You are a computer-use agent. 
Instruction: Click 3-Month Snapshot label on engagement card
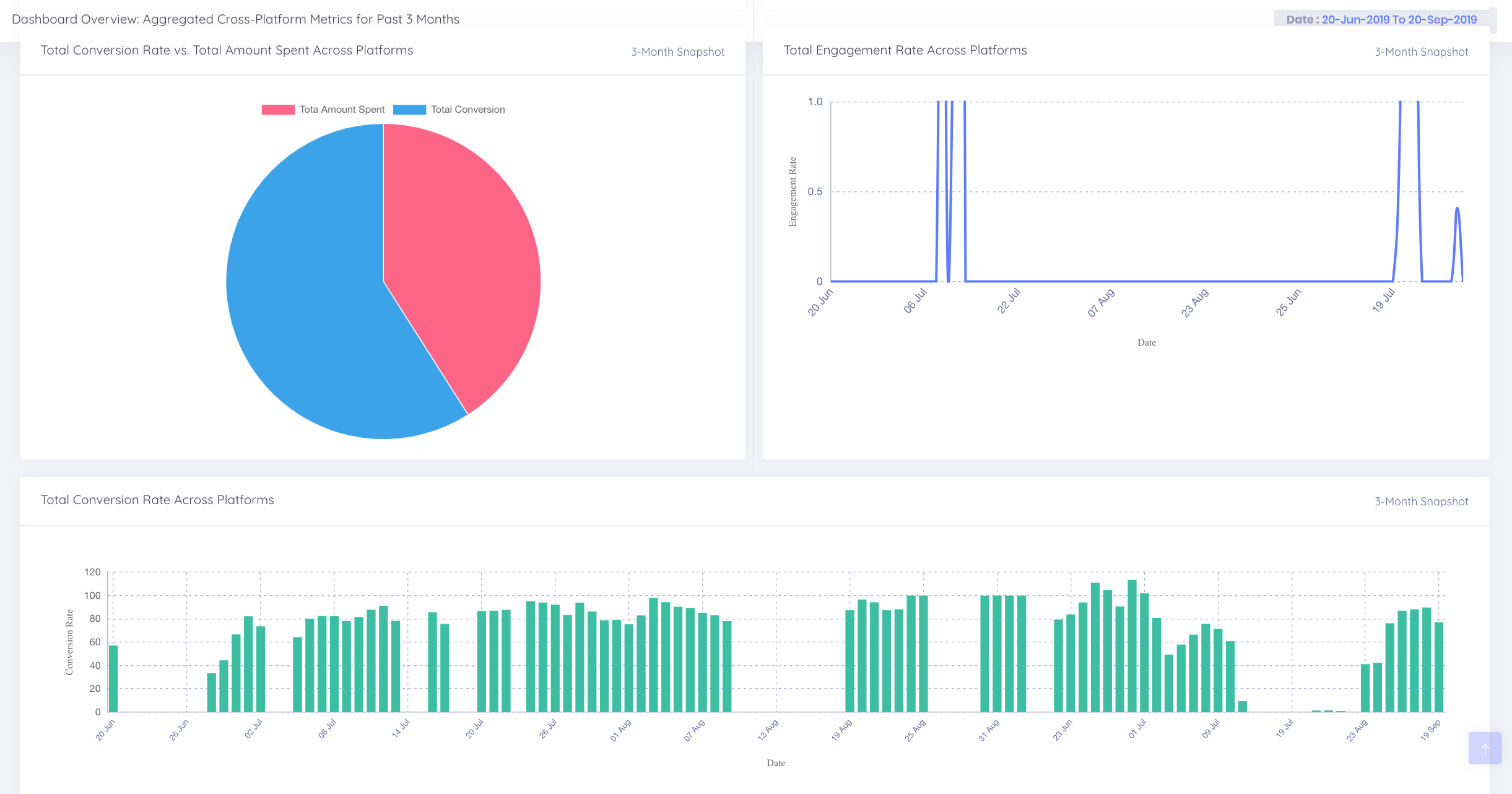click(1421, 52)
